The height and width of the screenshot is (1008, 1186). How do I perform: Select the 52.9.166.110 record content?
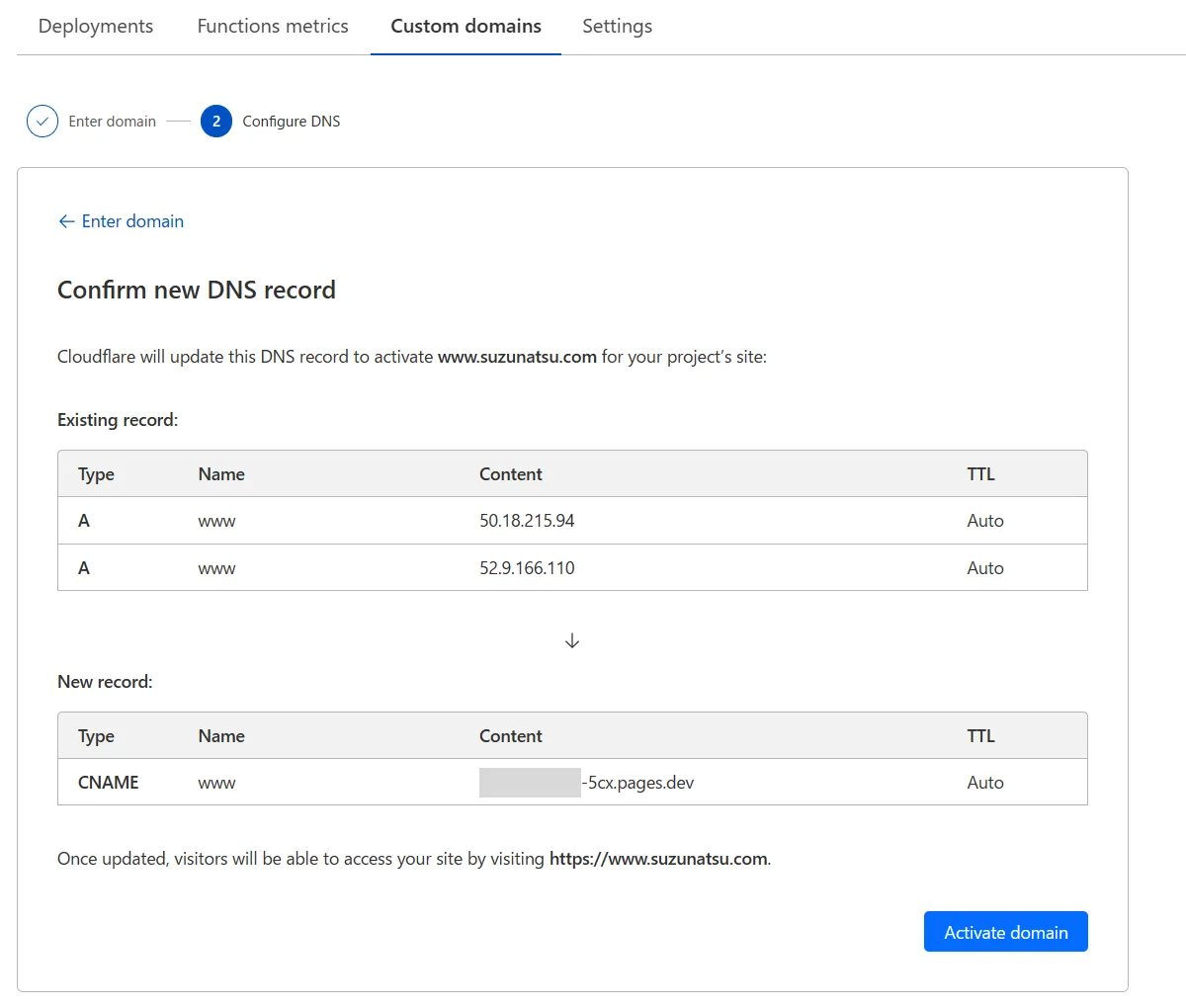coord(527,568)
